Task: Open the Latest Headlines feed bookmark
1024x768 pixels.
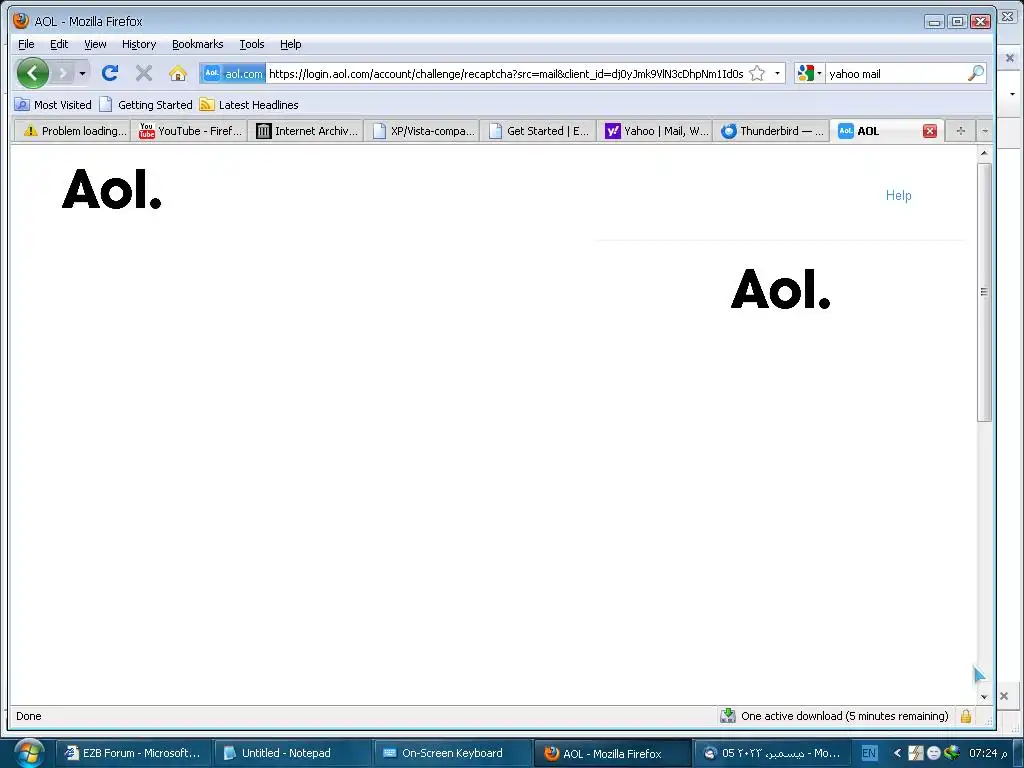Action: 249,104
